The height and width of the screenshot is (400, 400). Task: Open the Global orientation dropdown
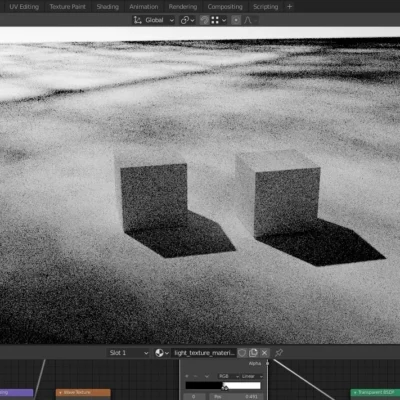tap(154, 20)
